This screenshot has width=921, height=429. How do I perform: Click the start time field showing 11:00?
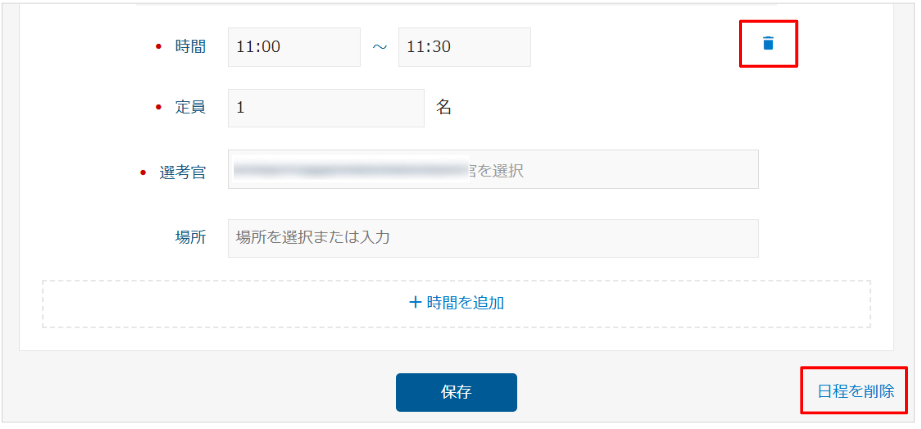pyautogui.click(x=293, y=47)
